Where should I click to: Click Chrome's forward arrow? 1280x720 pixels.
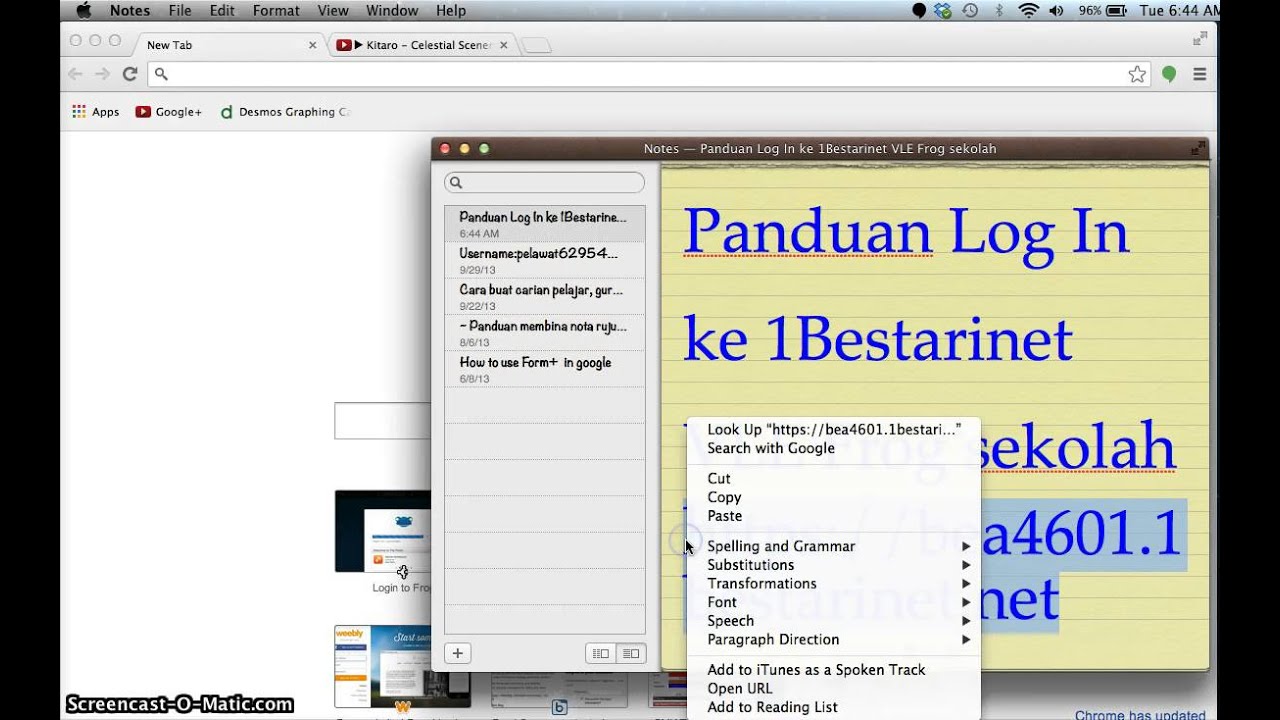point(102,74)
